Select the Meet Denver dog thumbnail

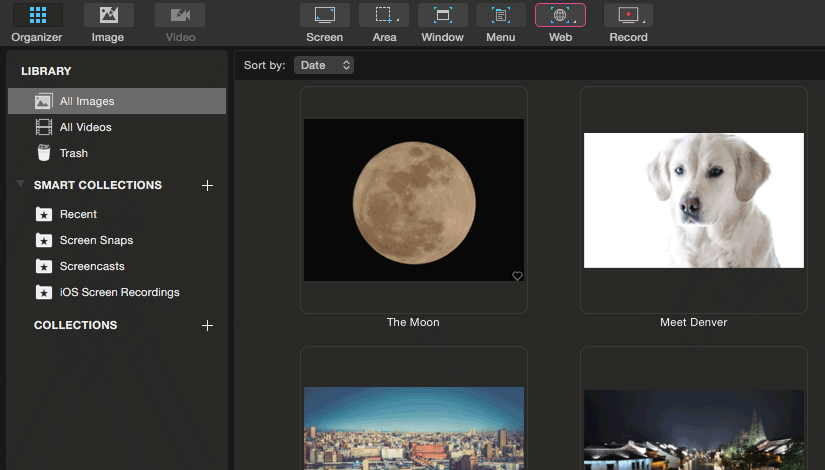pyautogui.click(x=693, y=200)
